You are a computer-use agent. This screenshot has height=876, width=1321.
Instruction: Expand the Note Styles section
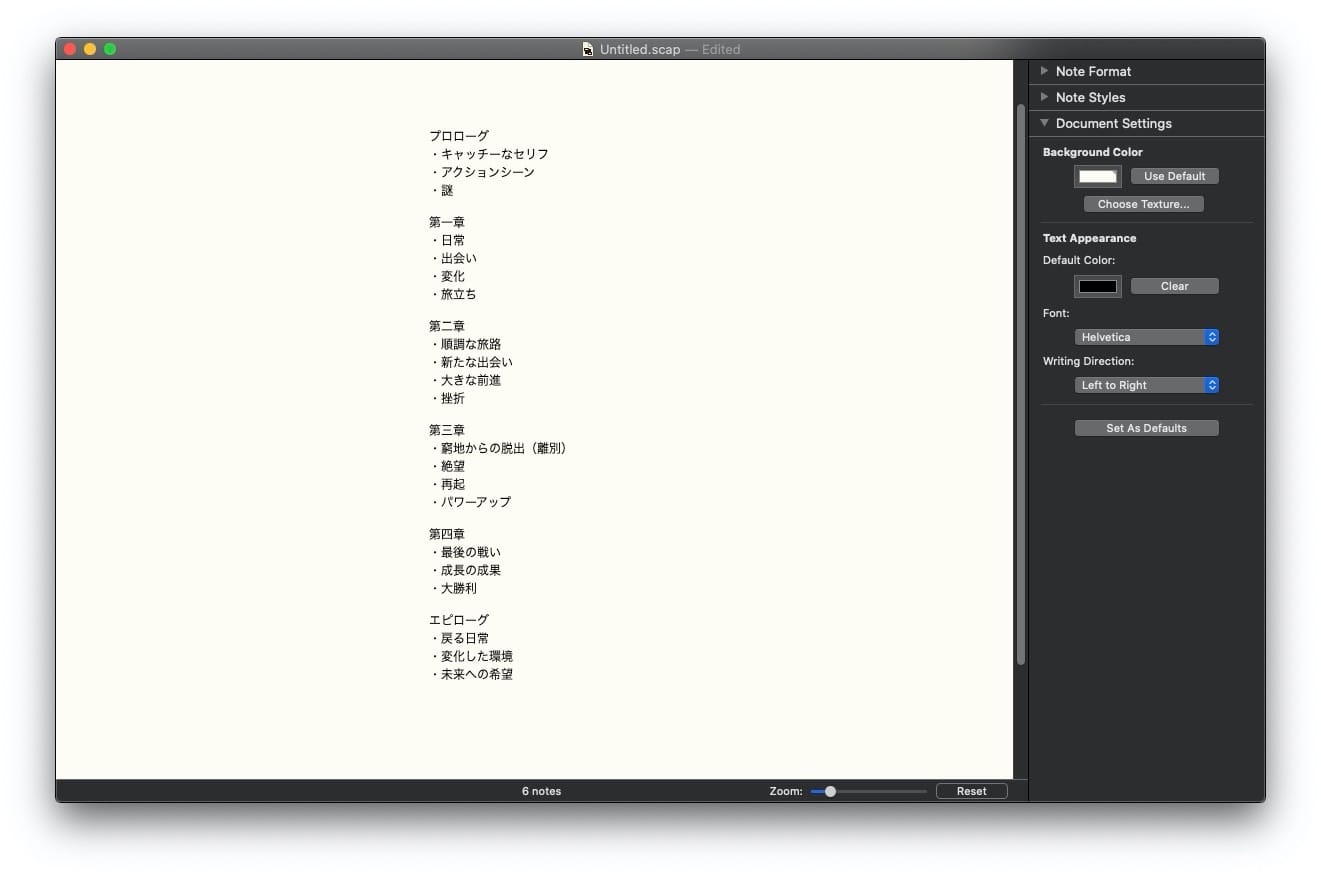pyautogui.click(x=1045, y=97)
